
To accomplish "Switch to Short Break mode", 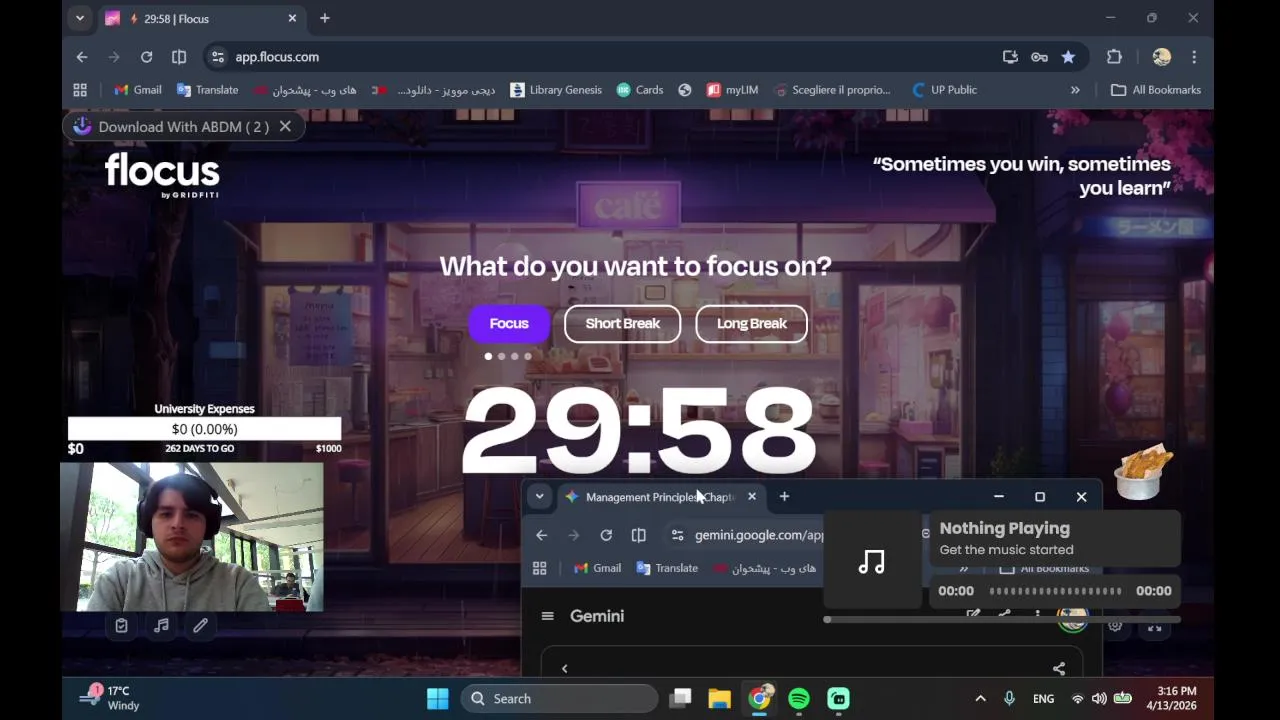I will (622, 323).
